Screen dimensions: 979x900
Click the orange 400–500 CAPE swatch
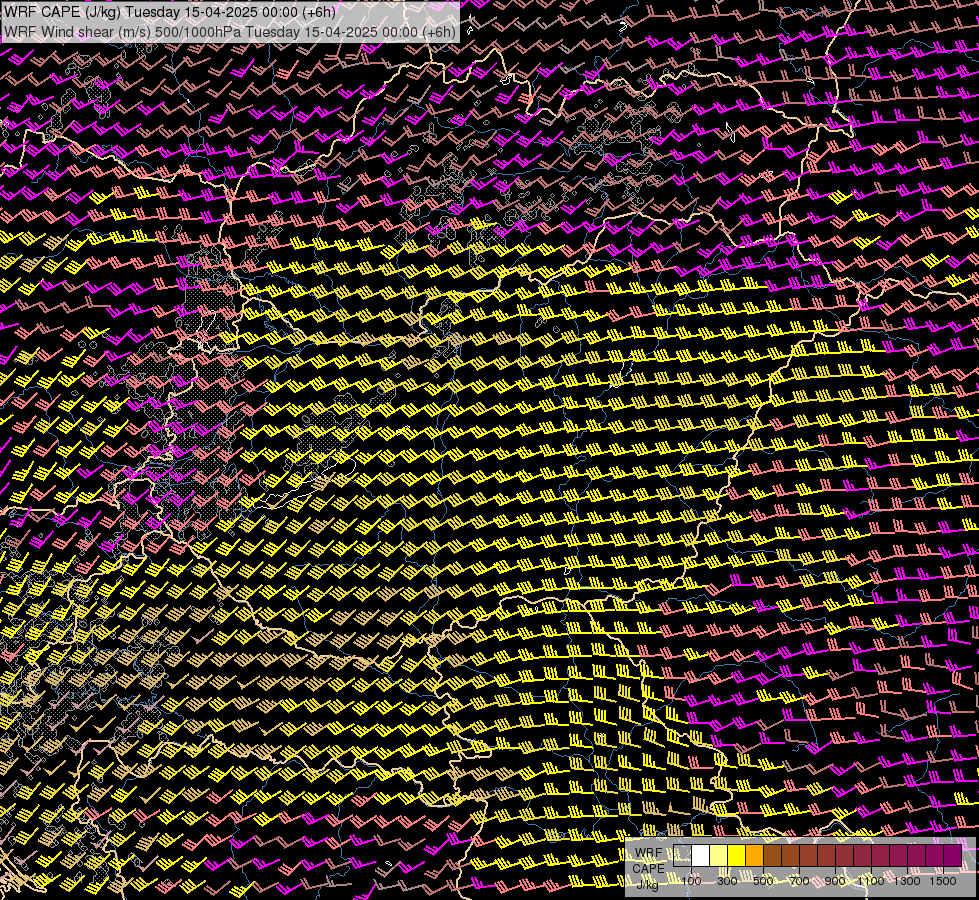(x=755, y=856)
